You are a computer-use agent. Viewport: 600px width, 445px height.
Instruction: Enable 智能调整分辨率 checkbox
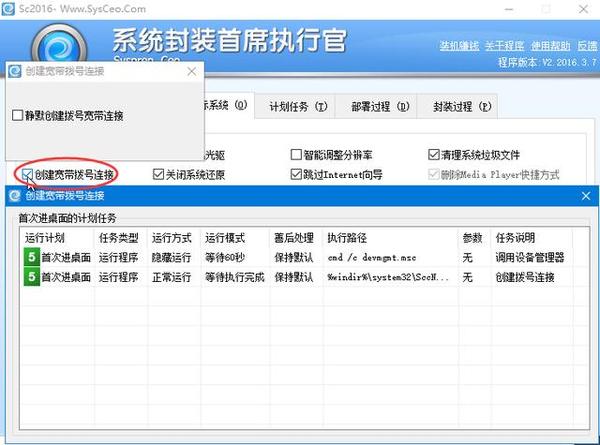click(x=296, y=155)
